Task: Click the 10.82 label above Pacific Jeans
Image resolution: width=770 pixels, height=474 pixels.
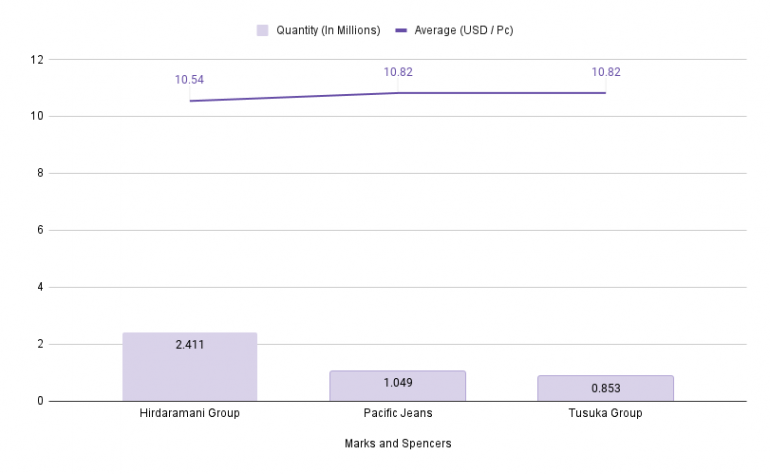Action: 398,72
